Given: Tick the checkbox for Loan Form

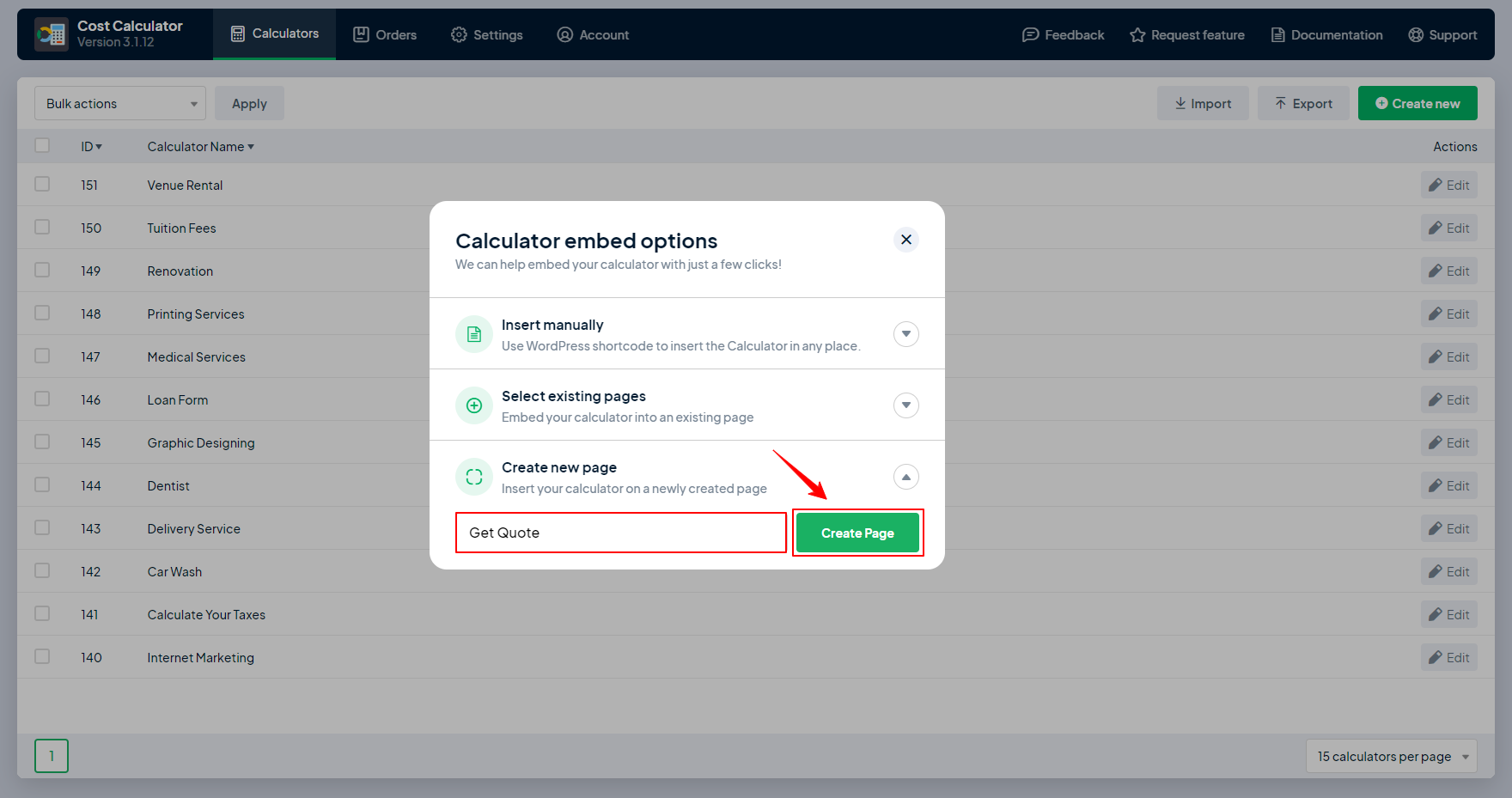Looking at the screenshot, I should click(42, 399).
